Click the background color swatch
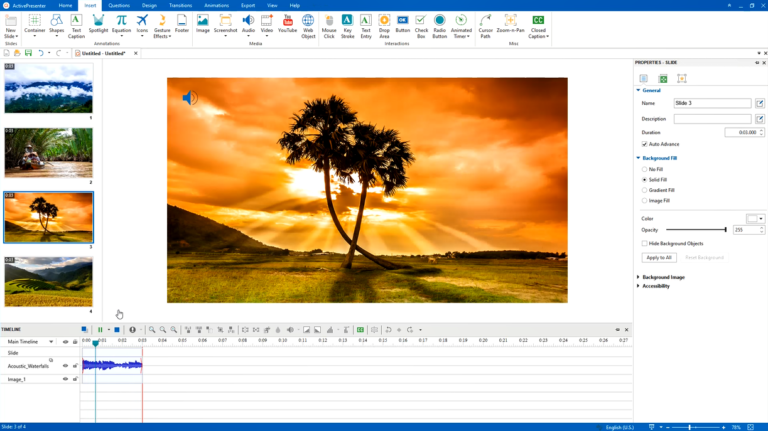Viewport: 768px width, 431px height. pos(752,219)
